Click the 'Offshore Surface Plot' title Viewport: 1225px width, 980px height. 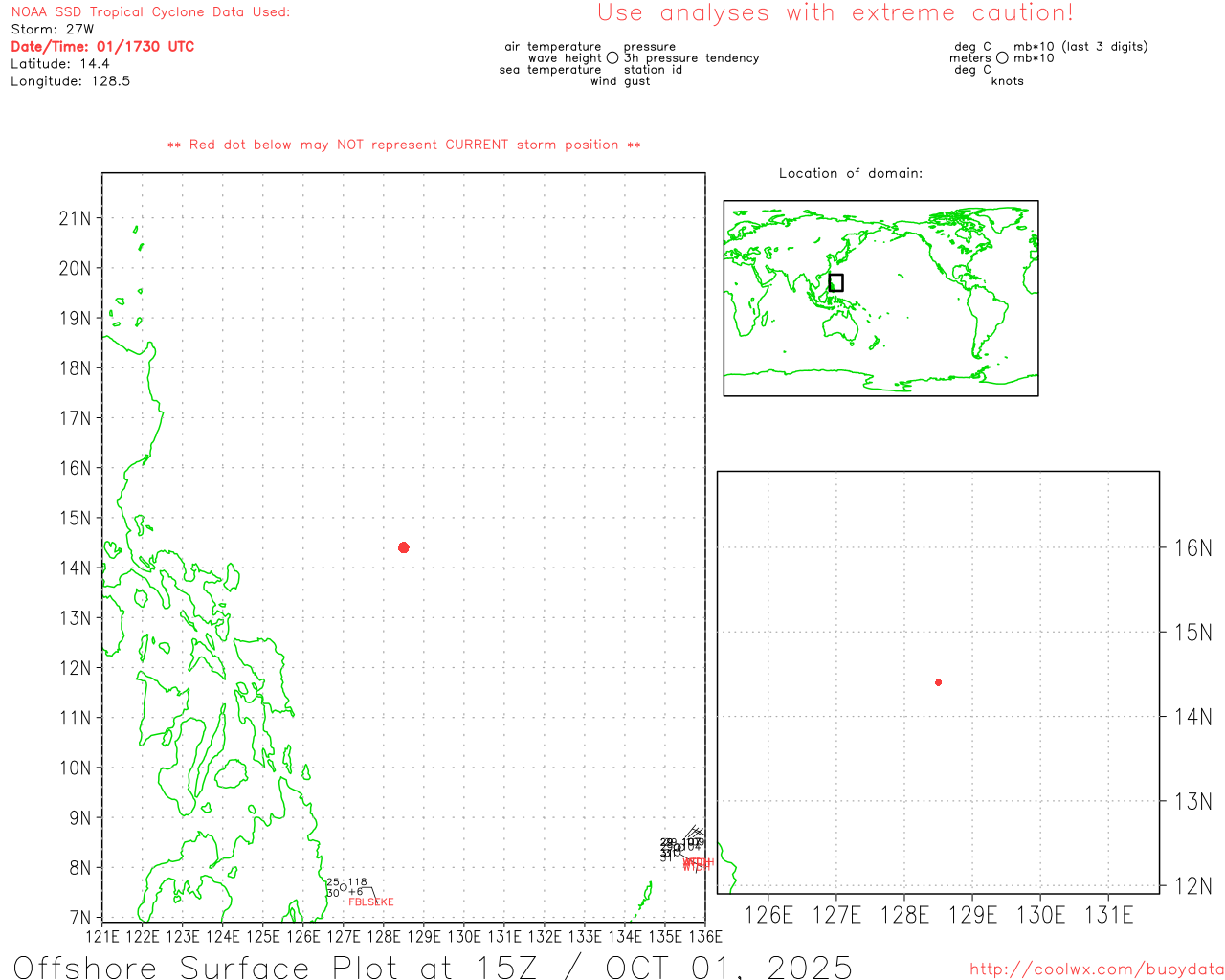pos(433,967)
